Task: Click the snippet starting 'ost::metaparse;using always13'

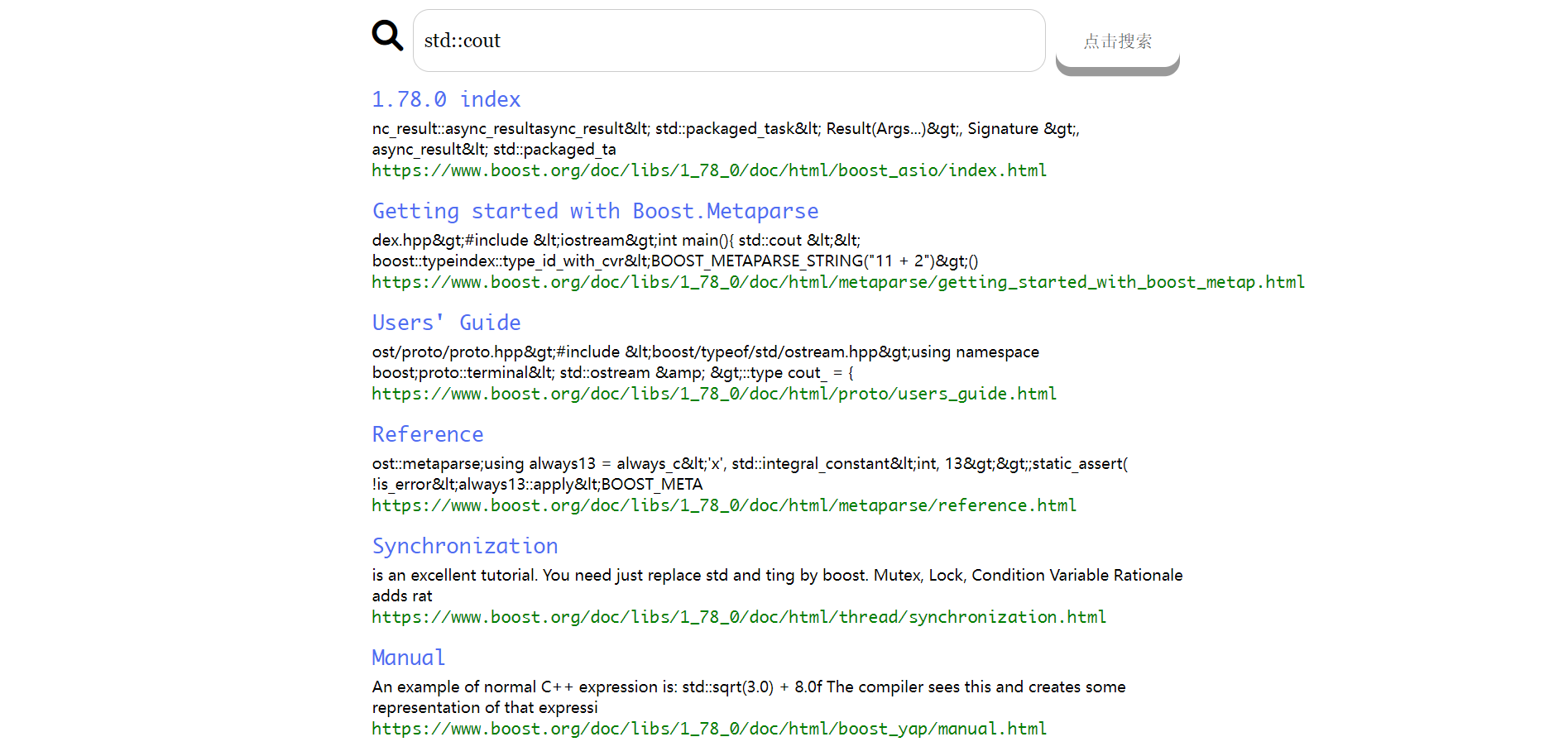Action: pyautogui.click(x=750, y=474)
